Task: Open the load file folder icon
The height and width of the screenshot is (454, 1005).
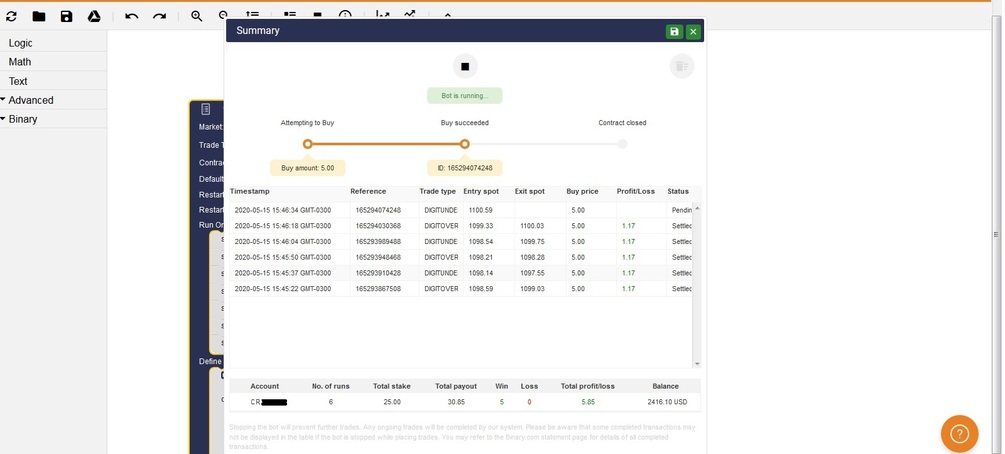Action: [x=39, y=17]
